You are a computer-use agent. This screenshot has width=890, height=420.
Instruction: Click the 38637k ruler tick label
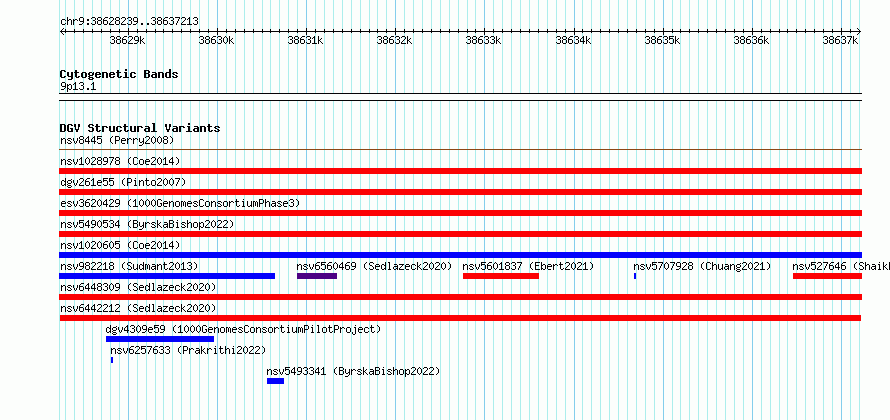point(841,40)
